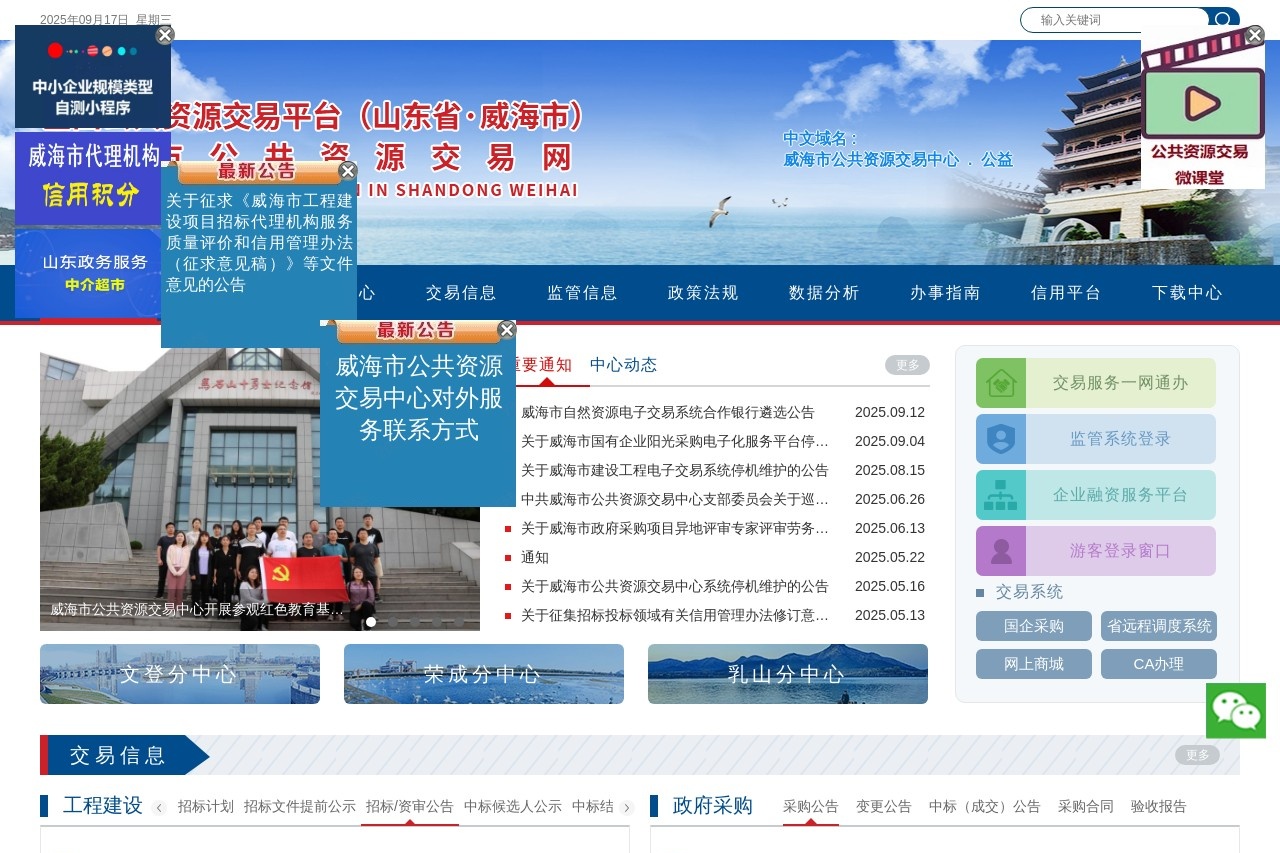This screenshot has height=853, width=1280.
Task: Open the 企业融资服务平台 network icon
Action: [x=1001, y=494]
